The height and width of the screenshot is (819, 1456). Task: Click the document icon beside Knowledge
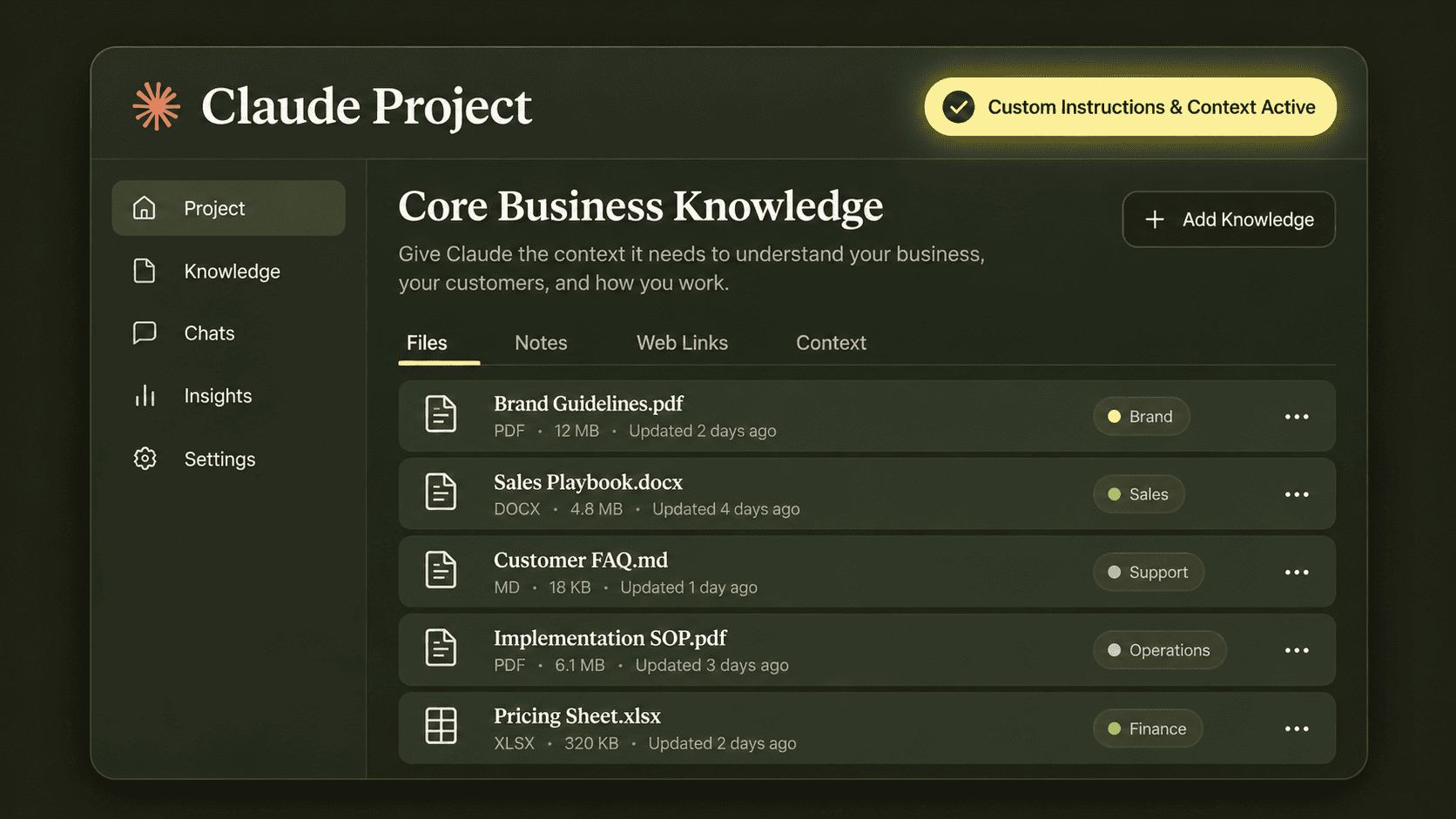(x=145, y=271)
